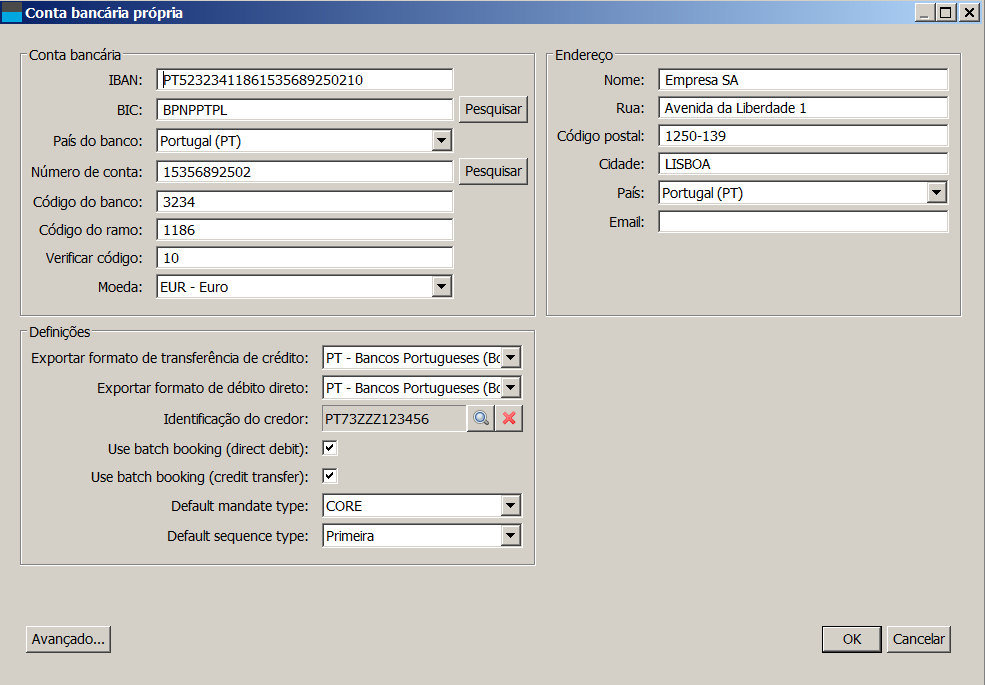Confirm with the OK button

point(851,639)
